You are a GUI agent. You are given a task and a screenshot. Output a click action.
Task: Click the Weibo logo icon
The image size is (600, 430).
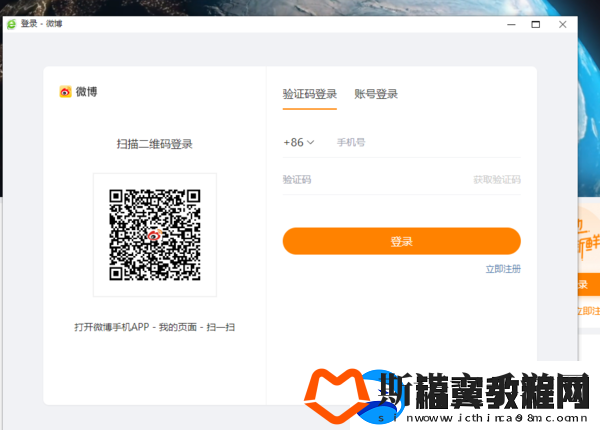click(x=65, y=92)
